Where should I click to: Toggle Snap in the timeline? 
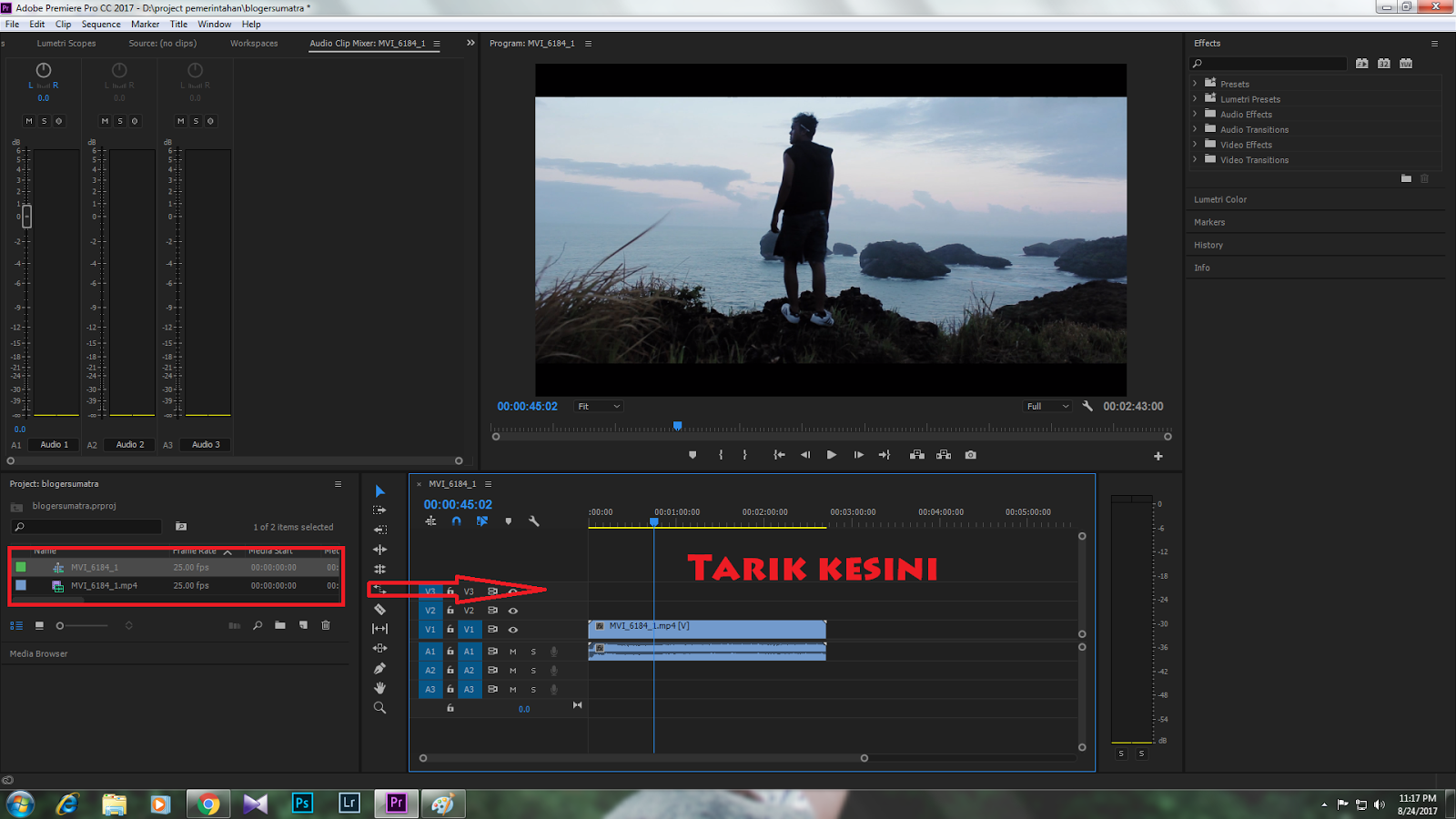457,521
